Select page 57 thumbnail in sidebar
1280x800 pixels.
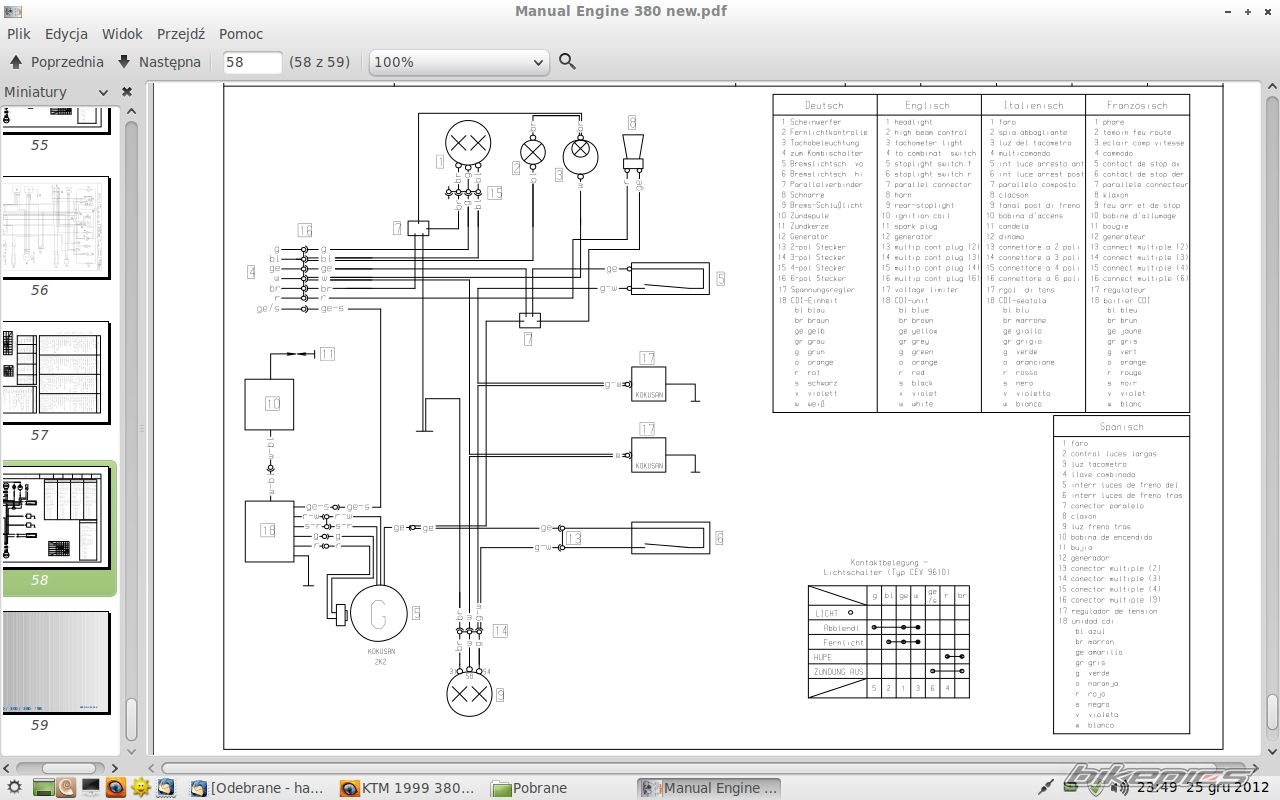click(x=56, y=370)
